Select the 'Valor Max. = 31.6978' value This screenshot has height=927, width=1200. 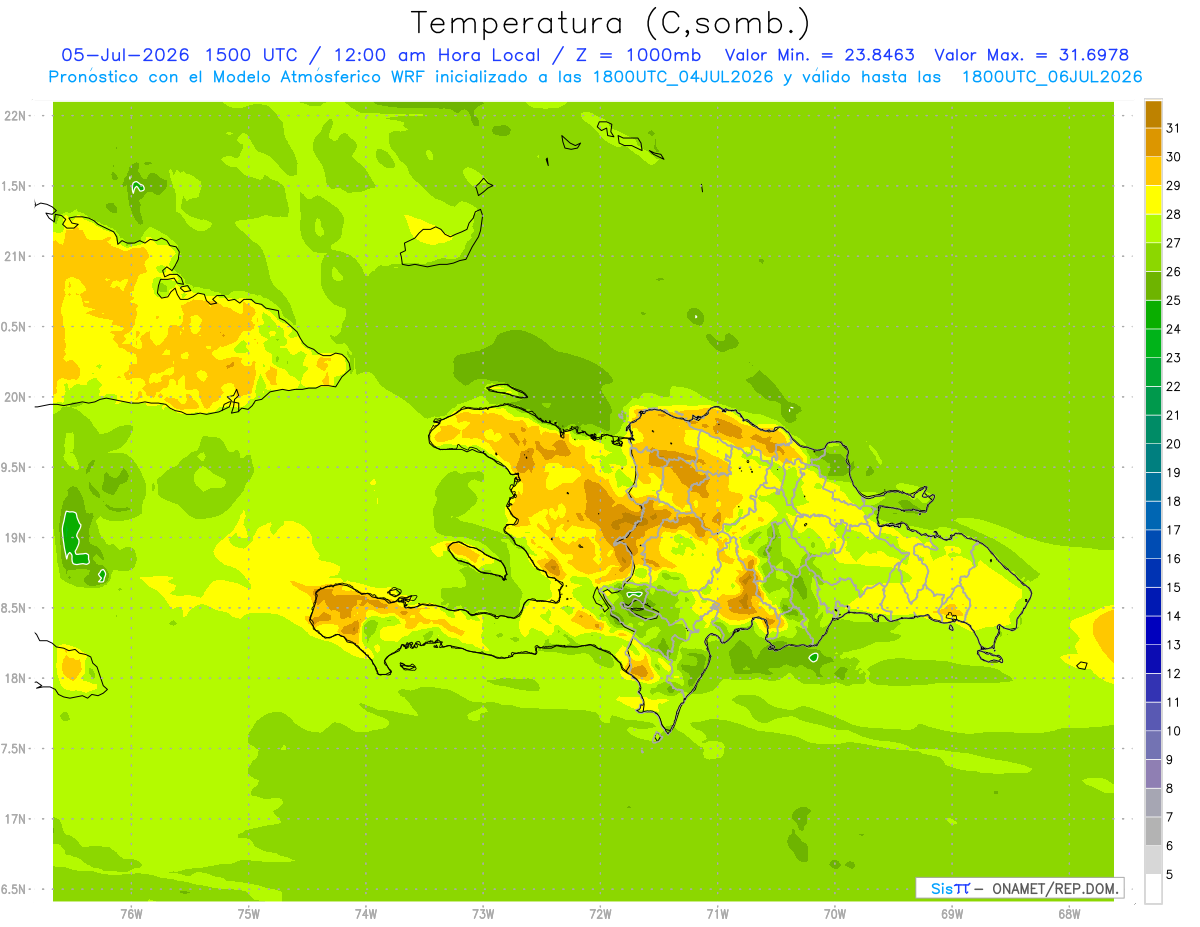coord(1032,55)
